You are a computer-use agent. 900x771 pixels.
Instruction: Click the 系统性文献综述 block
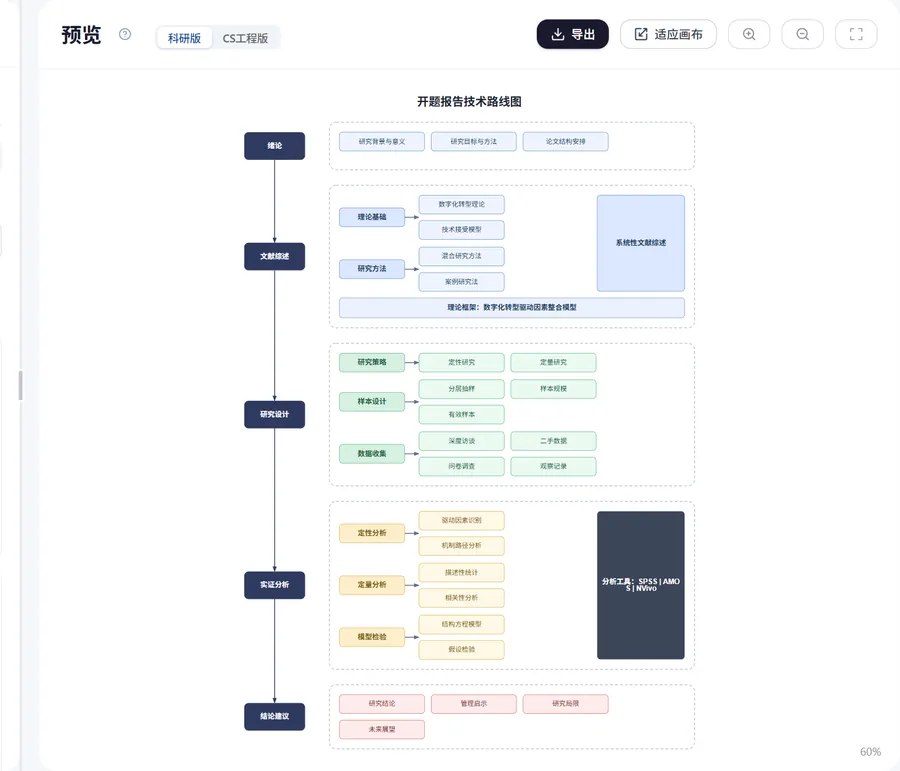click(641, 243)
